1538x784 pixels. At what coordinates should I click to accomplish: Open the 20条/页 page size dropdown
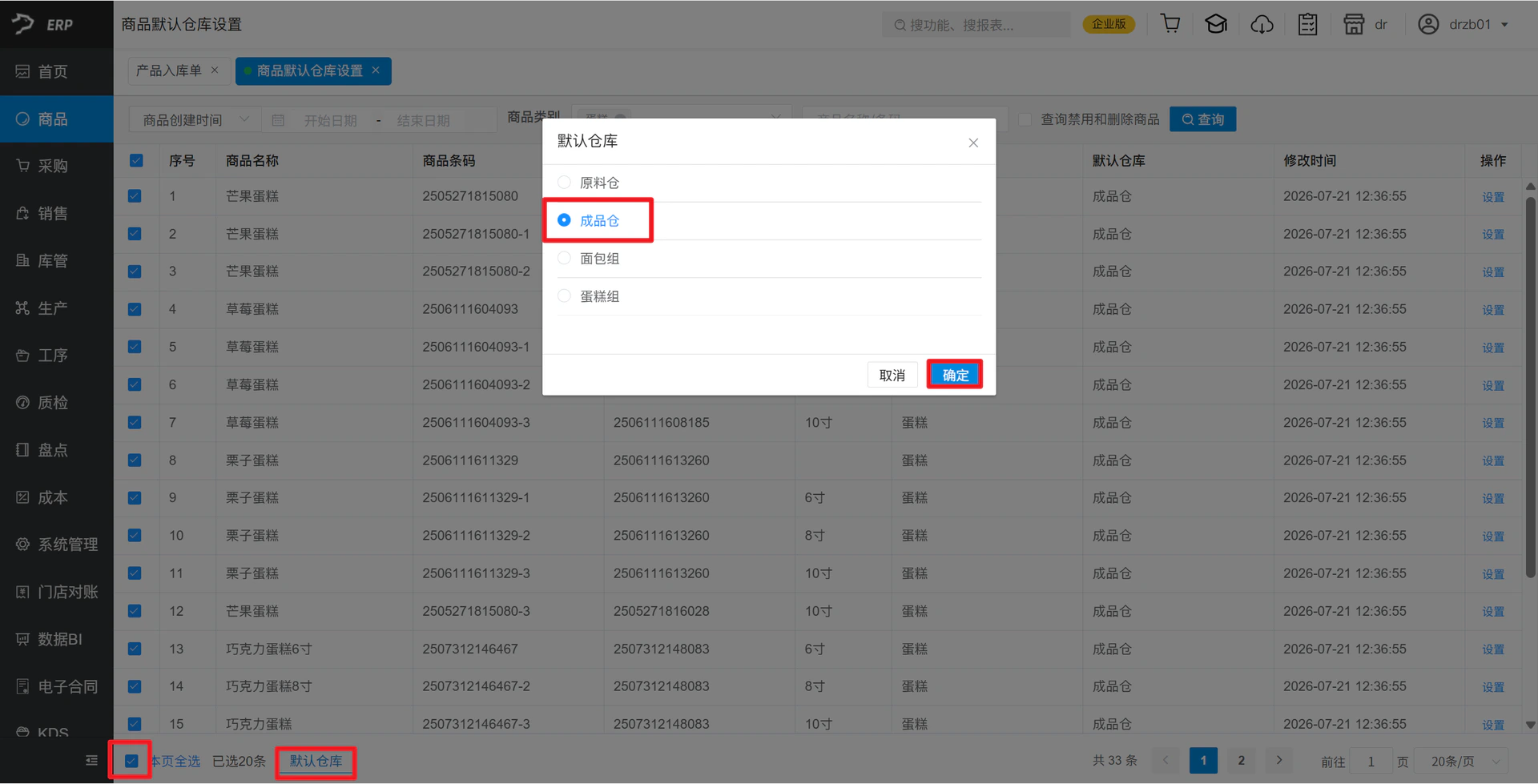pos(1460,761)
